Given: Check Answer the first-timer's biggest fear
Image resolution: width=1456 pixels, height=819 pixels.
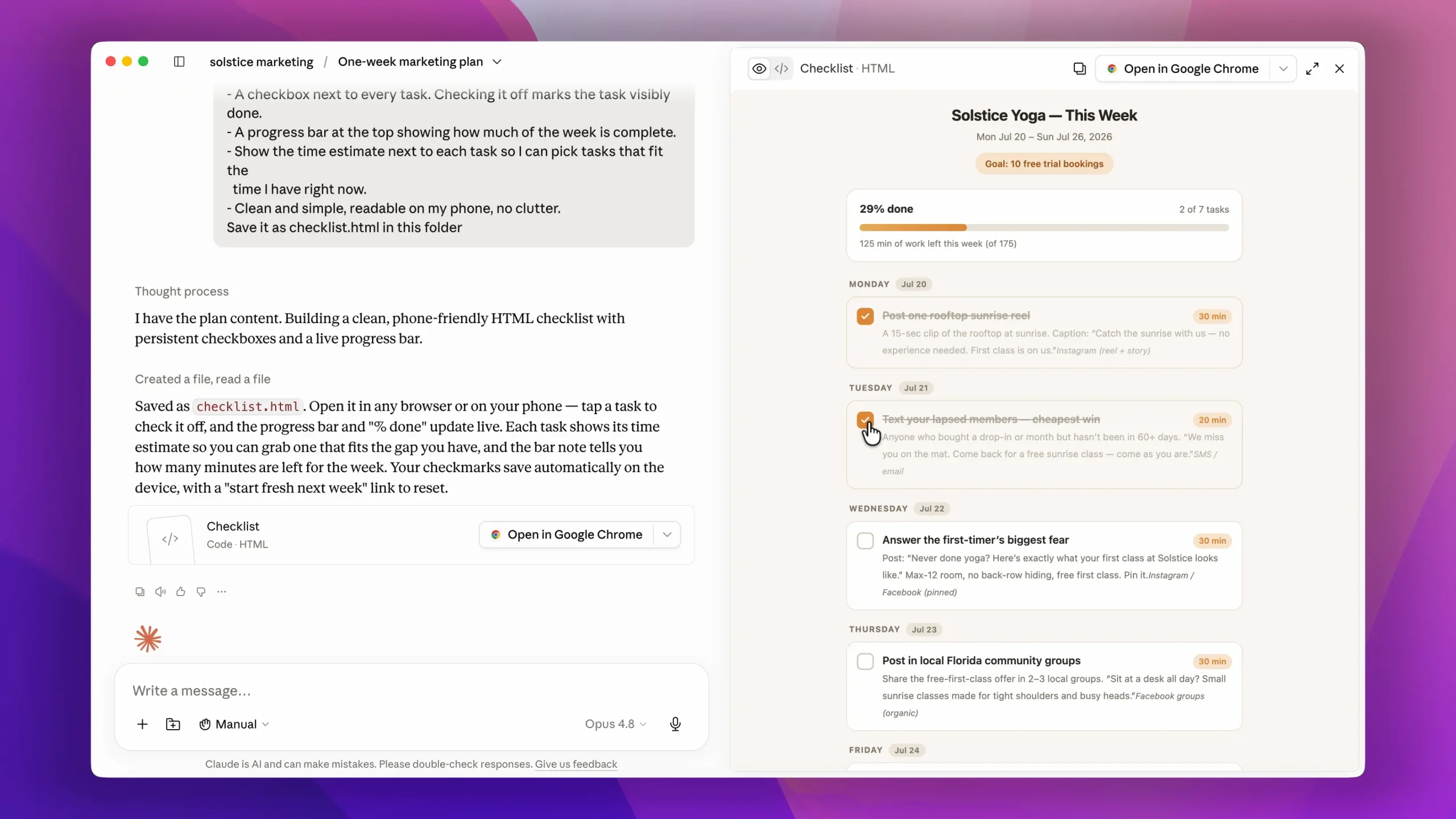Looking at the screenshot, I should tap(865, 540).
